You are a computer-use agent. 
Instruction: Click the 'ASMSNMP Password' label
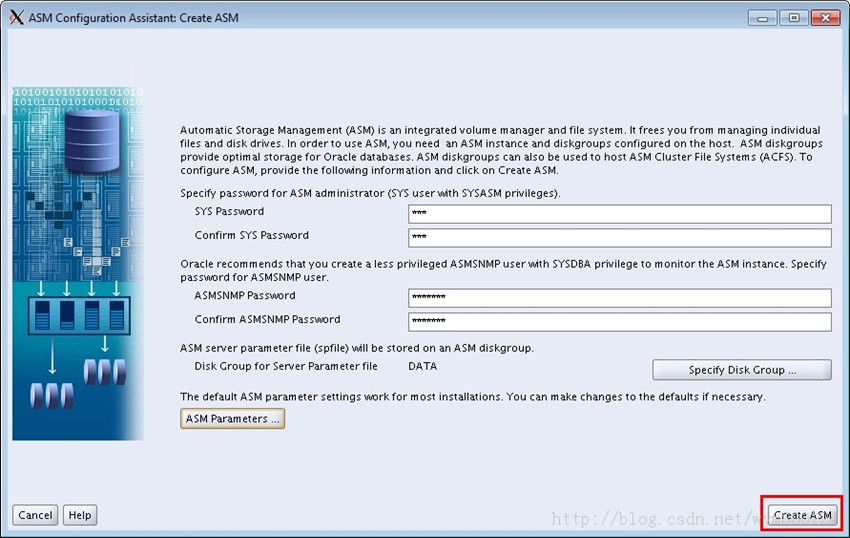click(x=245, y=296)
